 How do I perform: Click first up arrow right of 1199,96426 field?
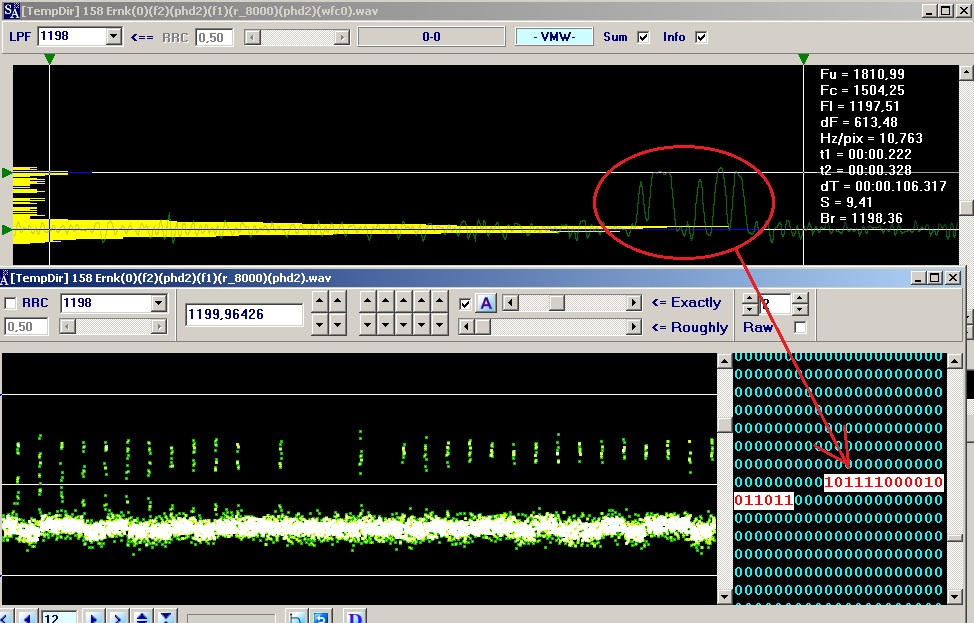[x=319, y=302]
